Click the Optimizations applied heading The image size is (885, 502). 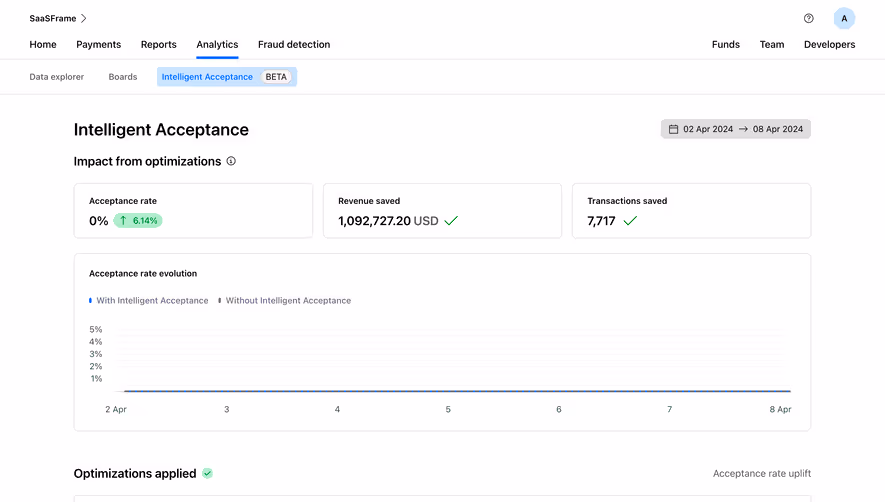point(135,473)
